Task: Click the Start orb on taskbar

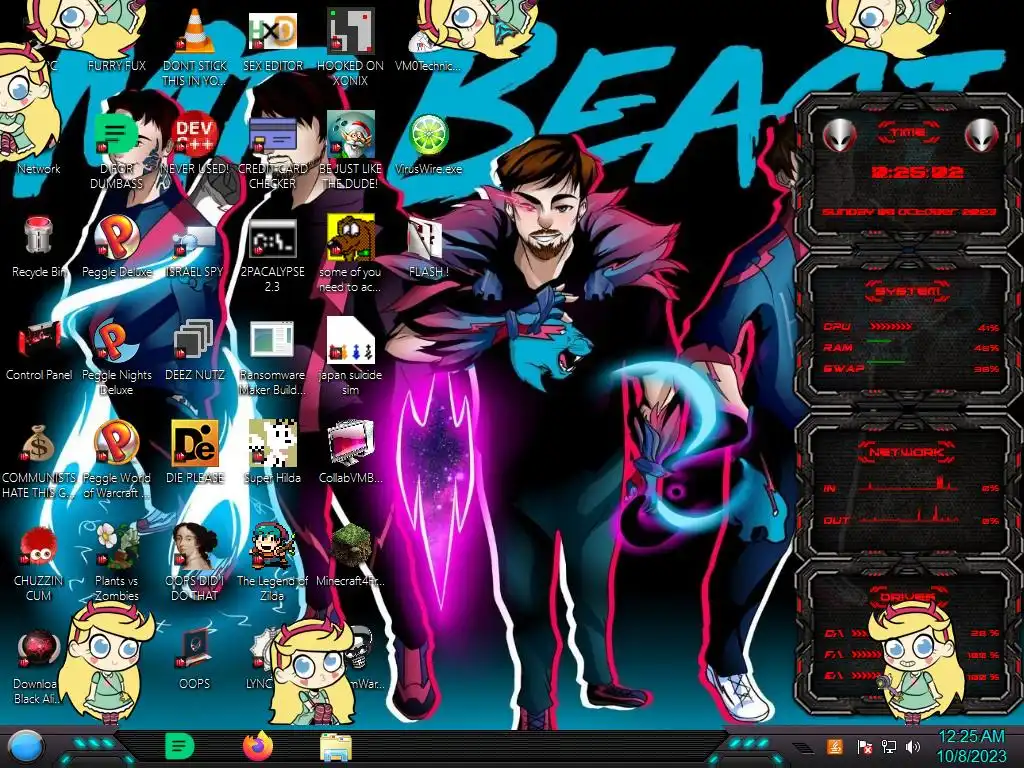Action: pos(26,747)
